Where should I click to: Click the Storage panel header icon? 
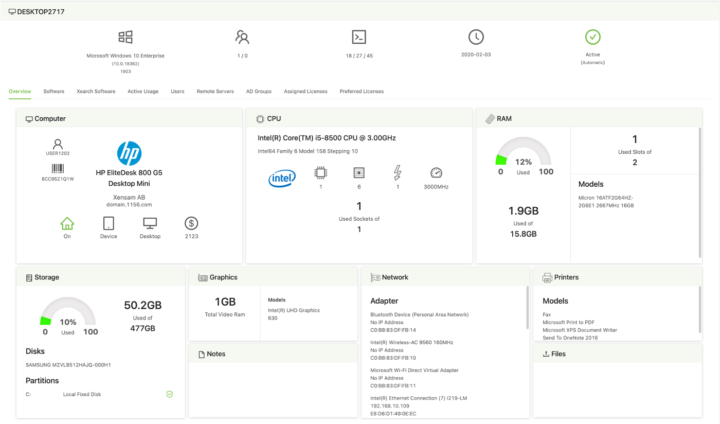point(29,277)
